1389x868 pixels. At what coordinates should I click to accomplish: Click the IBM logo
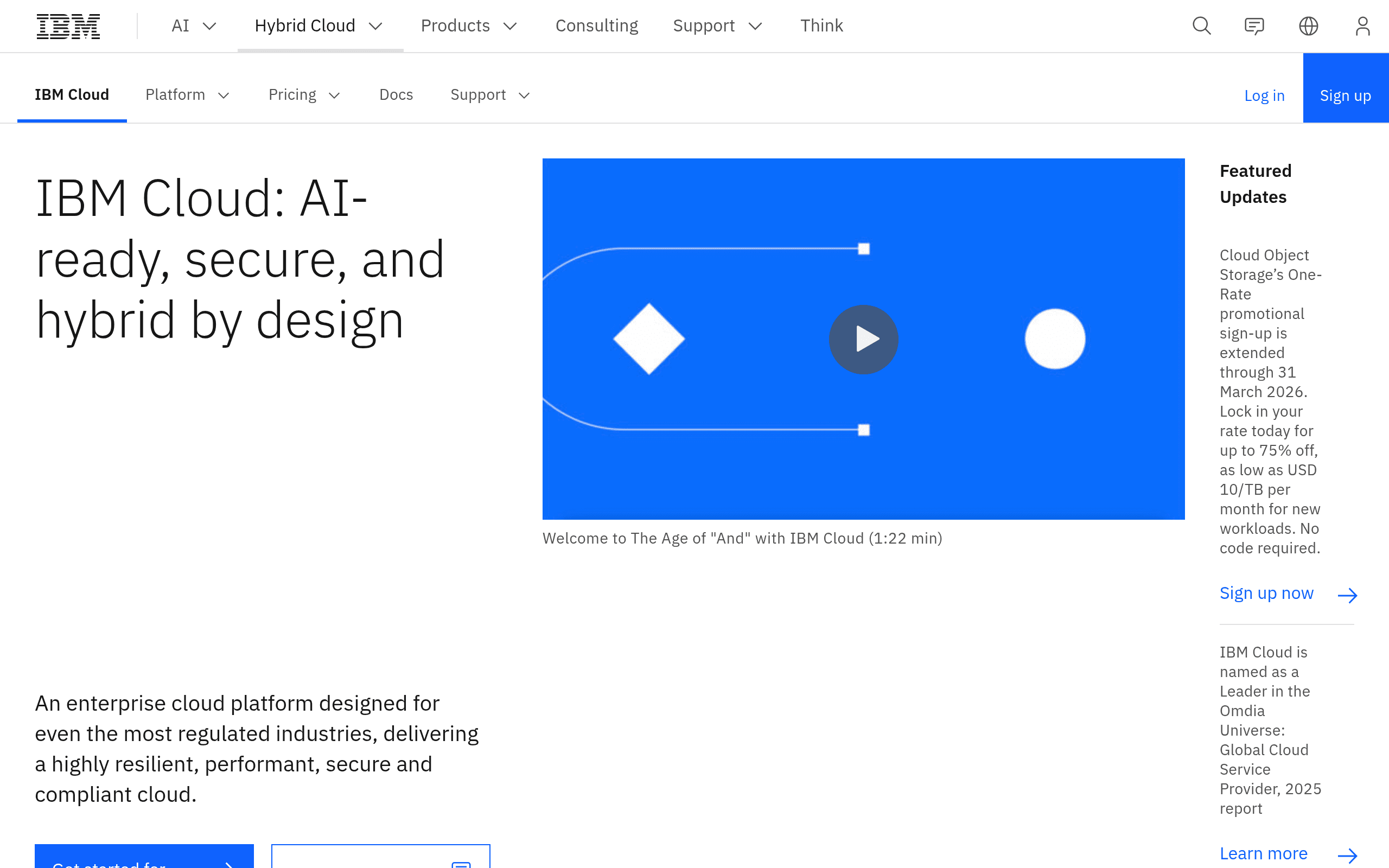(x=68, y=26)
